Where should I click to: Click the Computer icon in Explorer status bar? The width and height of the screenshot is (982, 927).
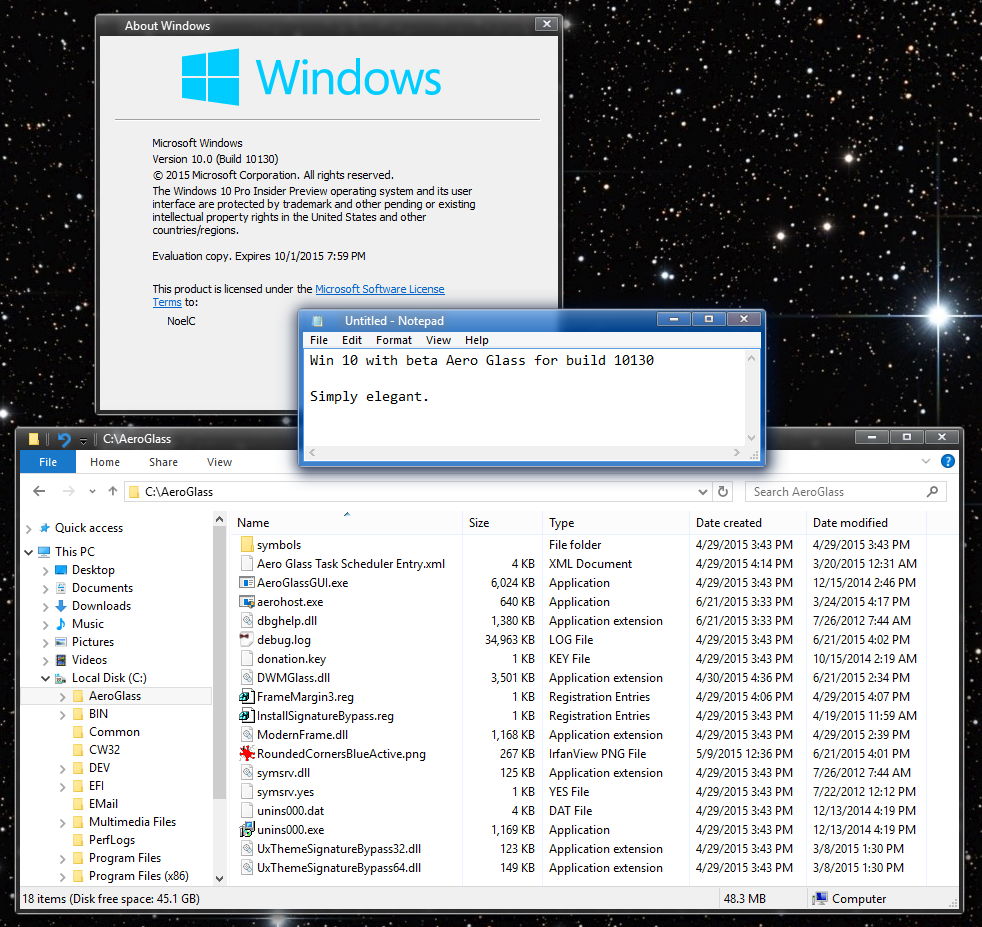(820, 899)
